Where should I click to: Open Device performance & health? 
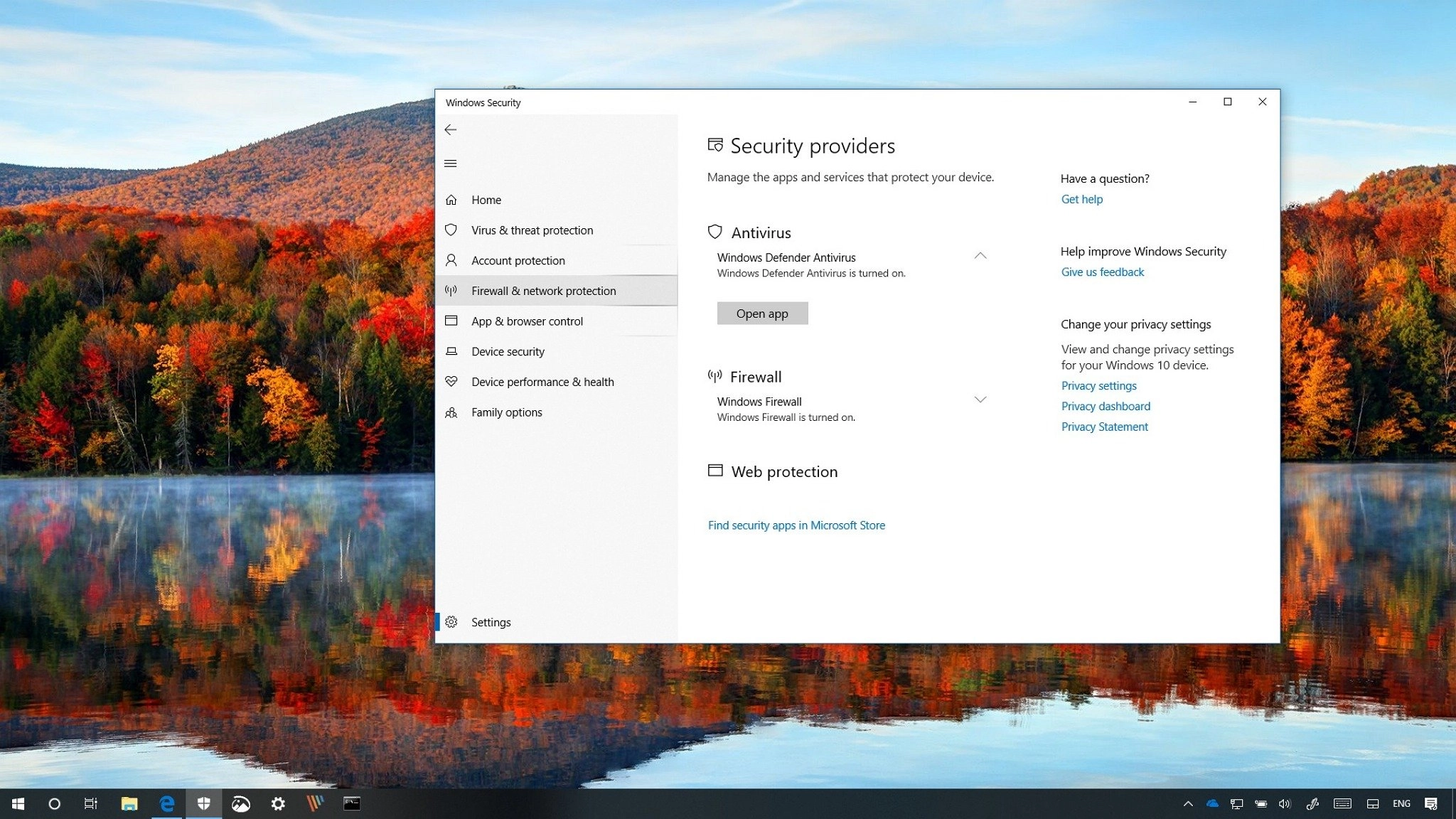542,382
